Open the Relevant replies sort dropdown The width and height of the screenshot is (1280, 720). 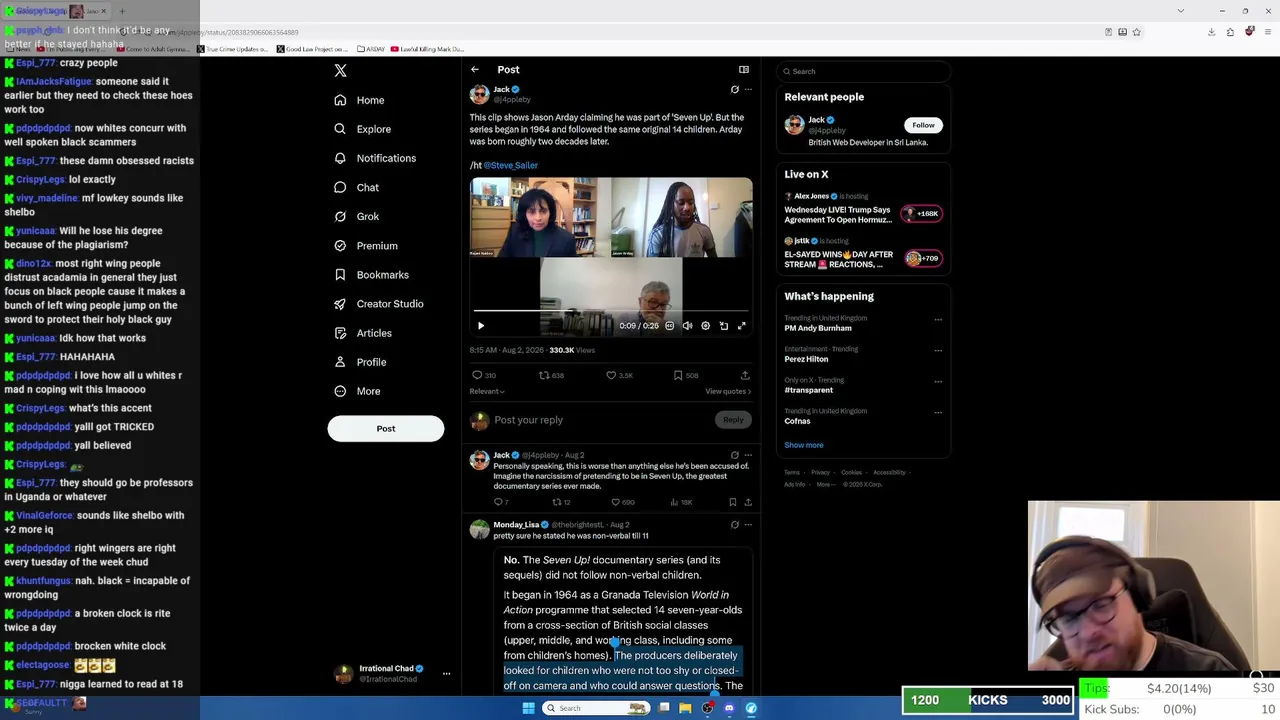point(487,392)
